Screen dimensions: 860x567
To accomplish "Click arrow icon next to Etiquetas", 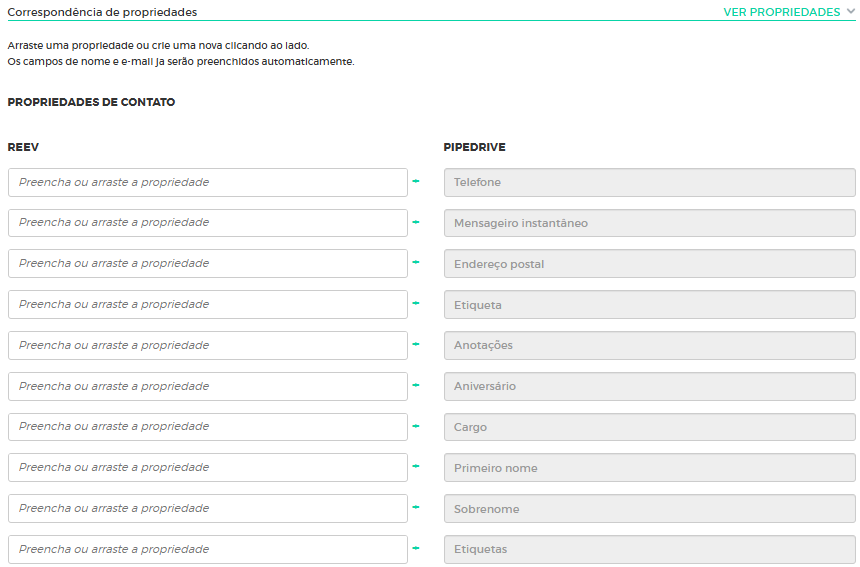I will tap(416, 548).
